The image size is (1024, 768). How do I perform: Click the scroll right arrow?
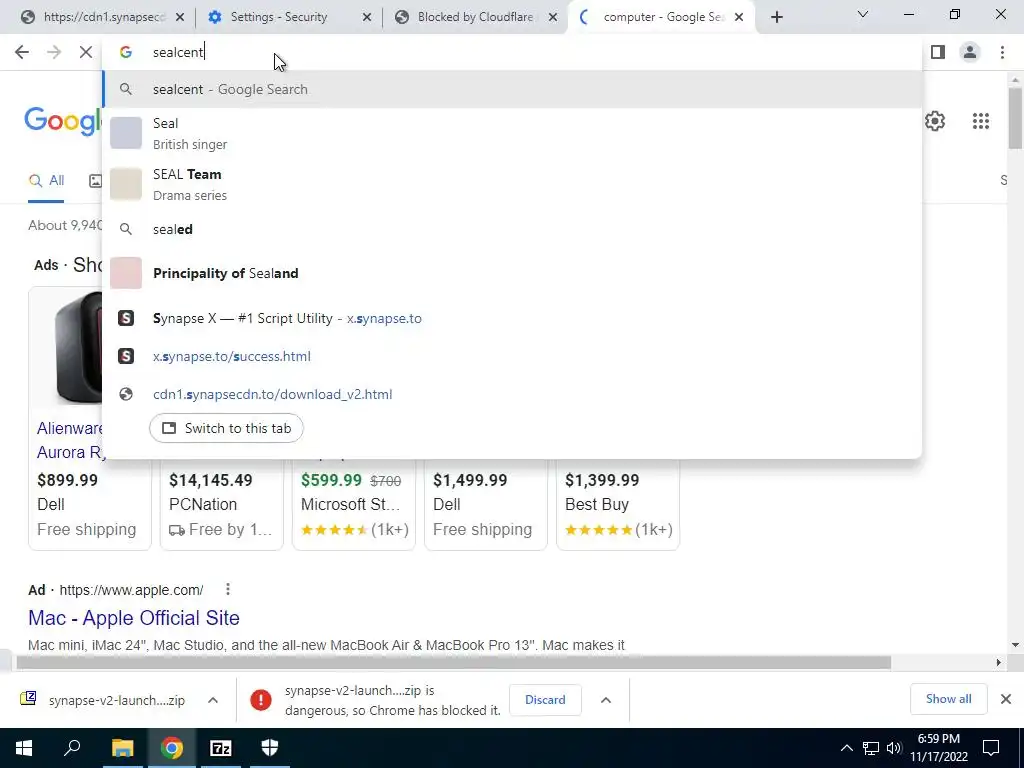(999, 662)
